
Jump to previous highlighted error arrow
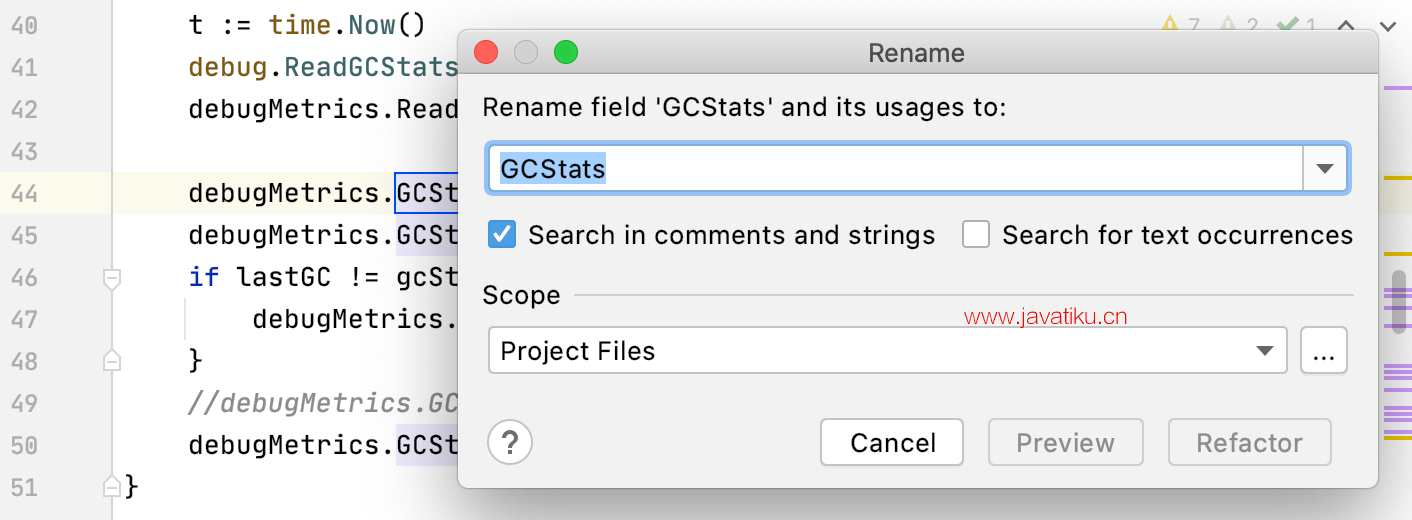(x=1348, y=27)
